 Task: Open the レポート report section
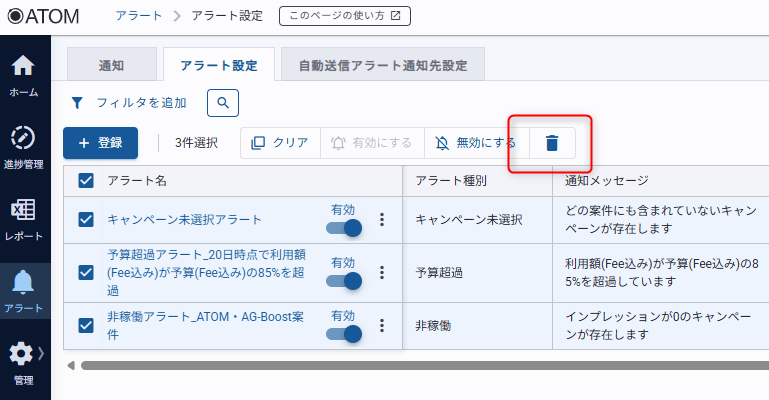[x=24, y=219]
